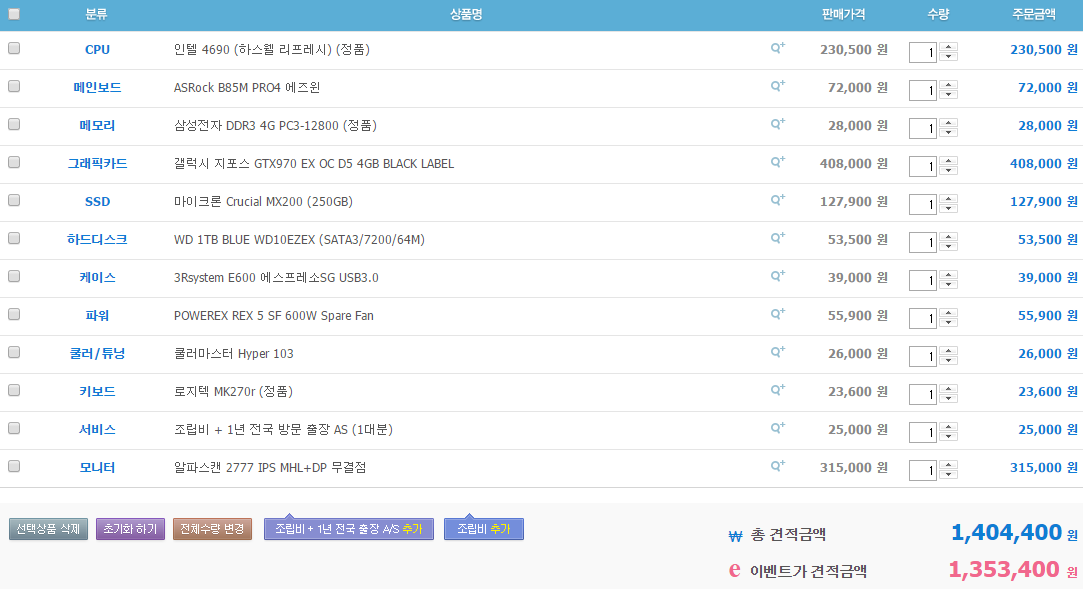Check the 케이스 row checkbox
Viewport: 1083px width, 589px height.
click(x=14, y=276)
